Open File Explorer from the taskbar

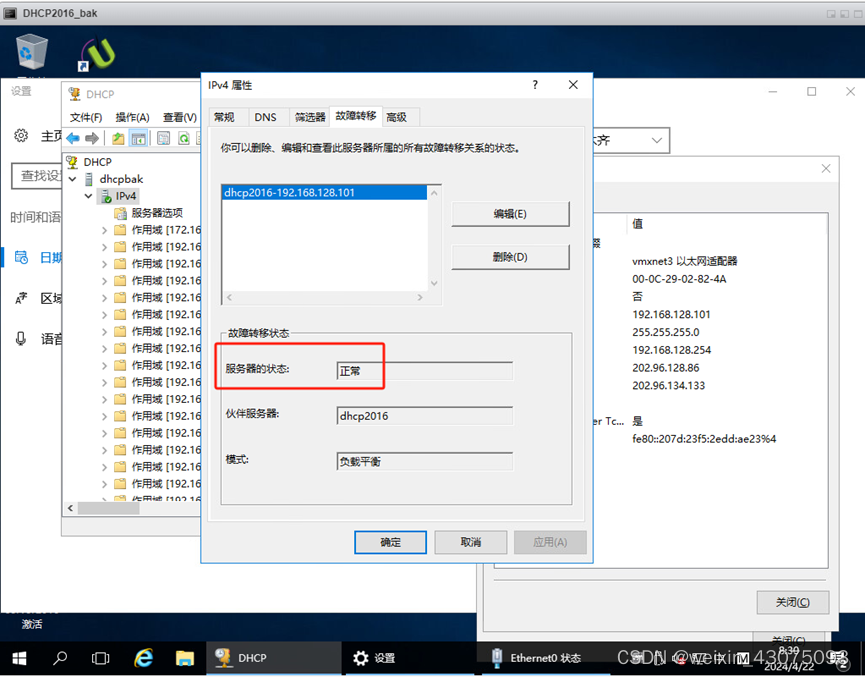click(185, 658)
